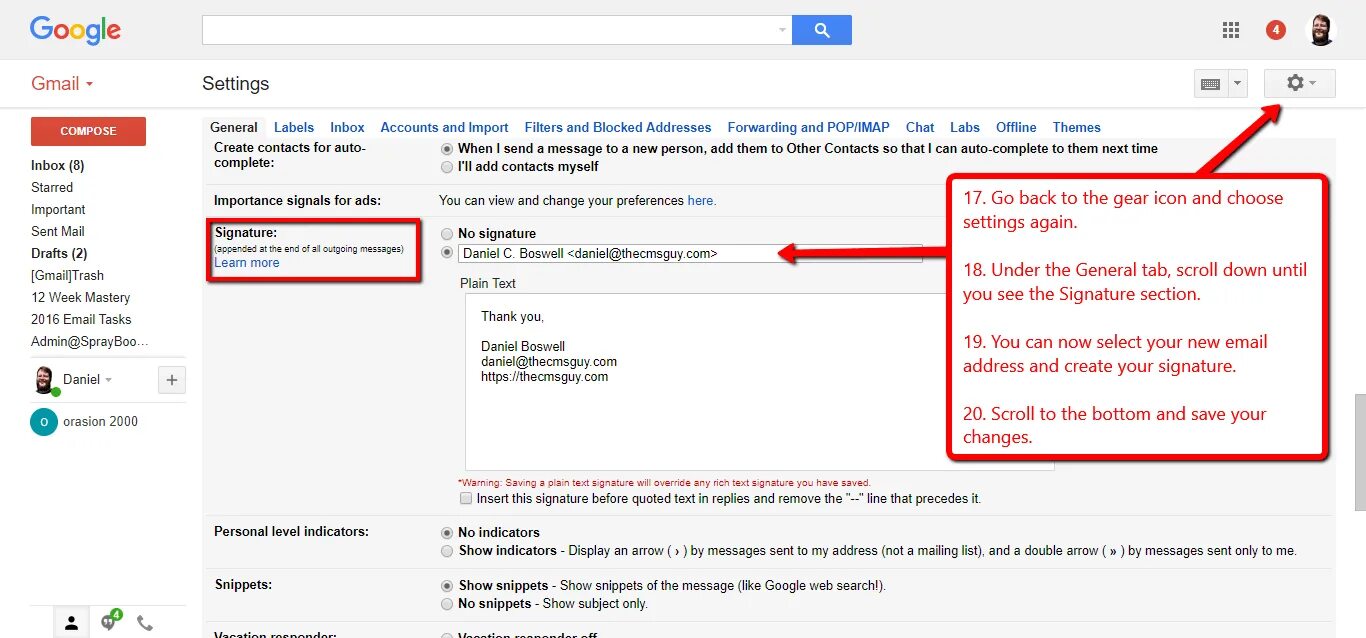Open the Offline tab

[1016, 127]
